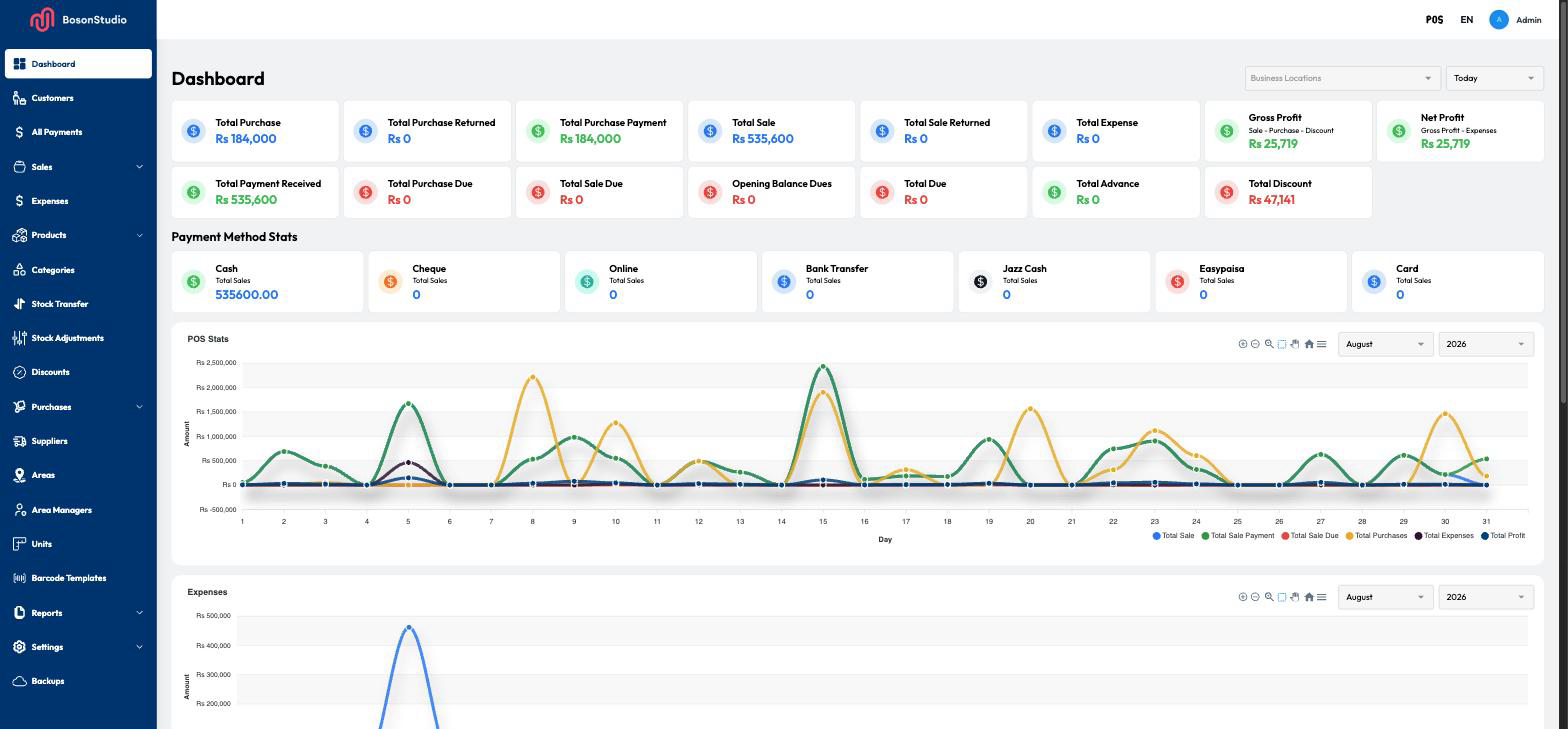Go to Dashboard in the sidebar

coord(78,64)
